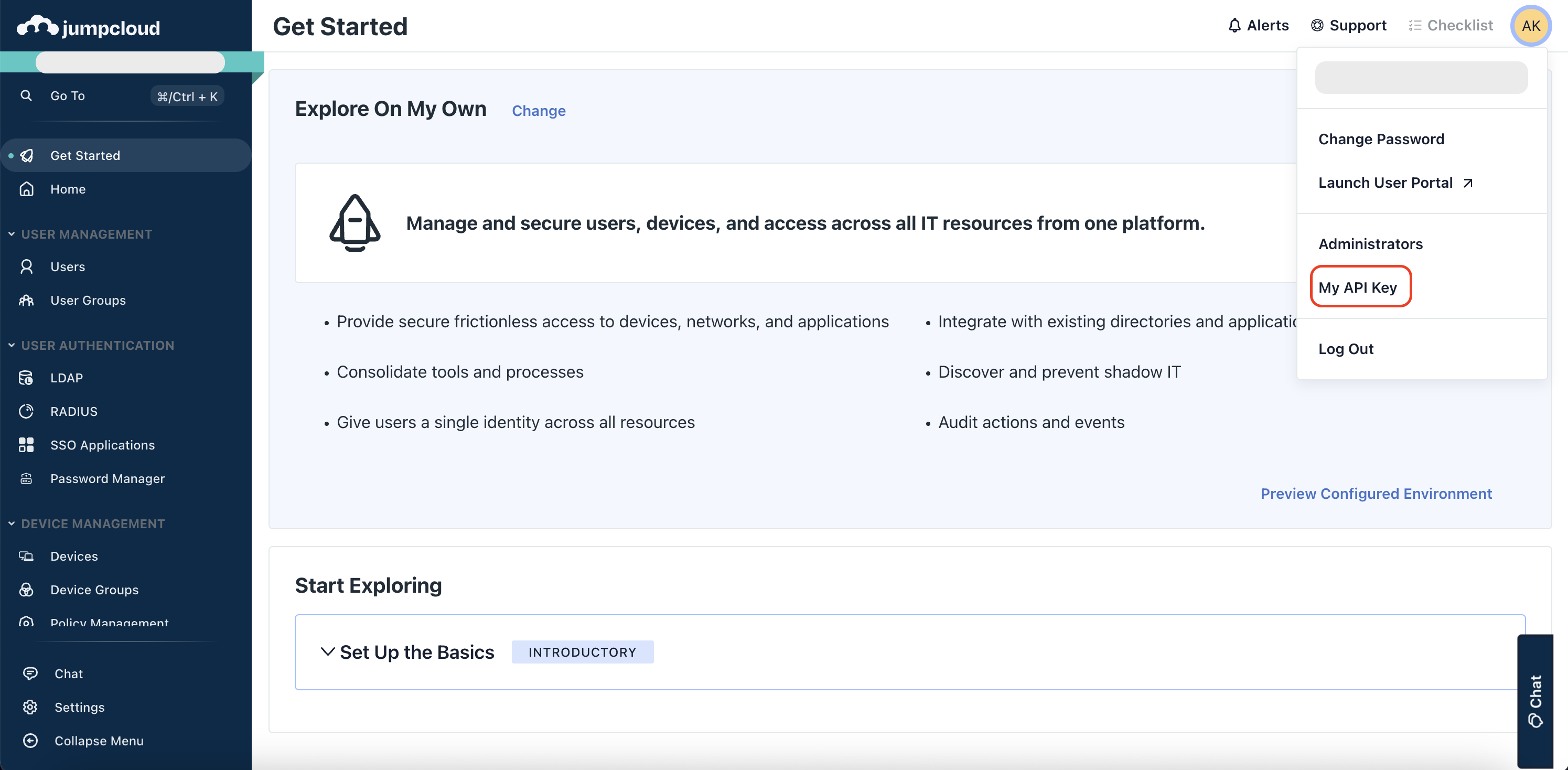Image resolution: width=1568 pixels, height=770 pixels.
Task: Click the ⌘/Ctrl + K shortcut badge
Action: click(188, 96)
